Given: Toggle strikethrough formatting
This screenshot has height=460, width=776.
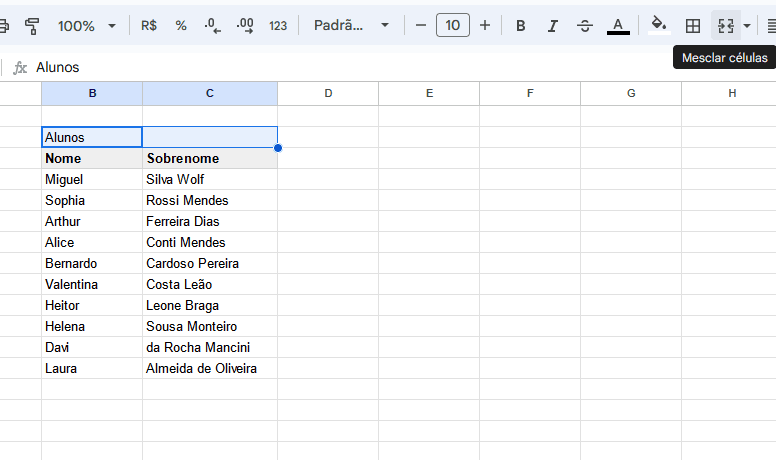Looking at the screenshot, I should point(585,25).
